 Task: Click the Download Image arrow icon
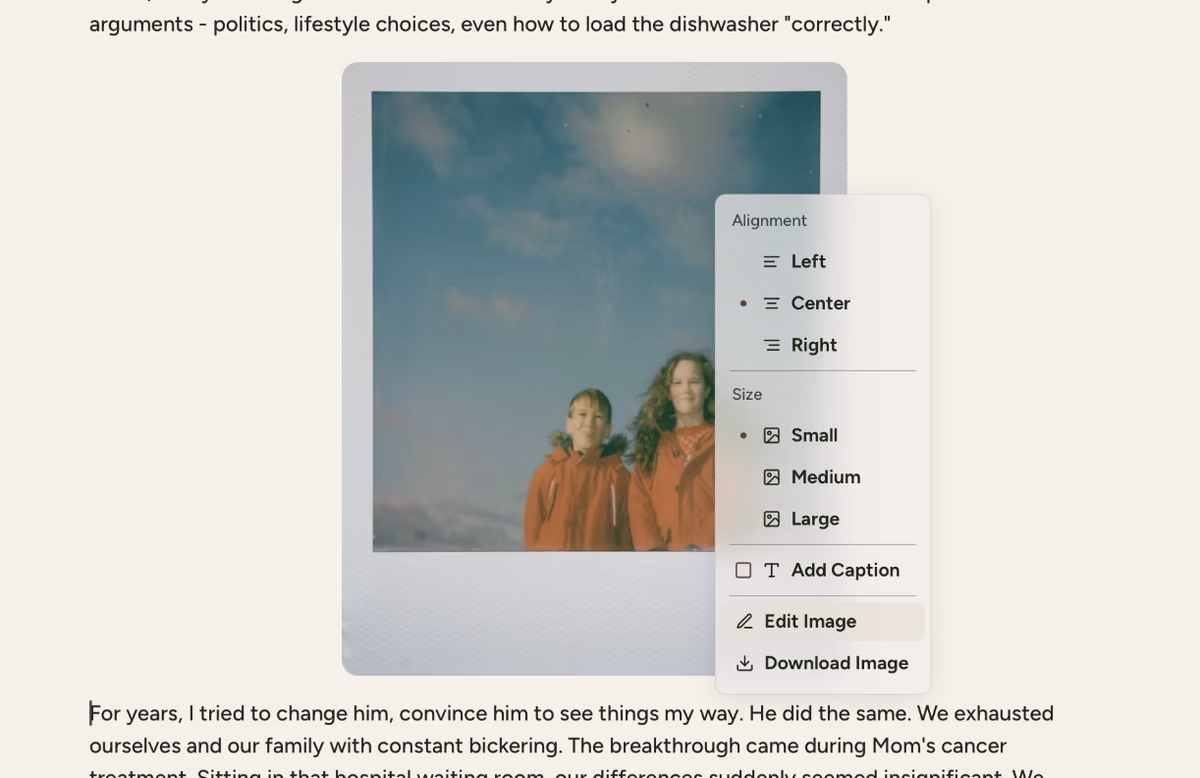pyautogui.click(x=744, y=664)
